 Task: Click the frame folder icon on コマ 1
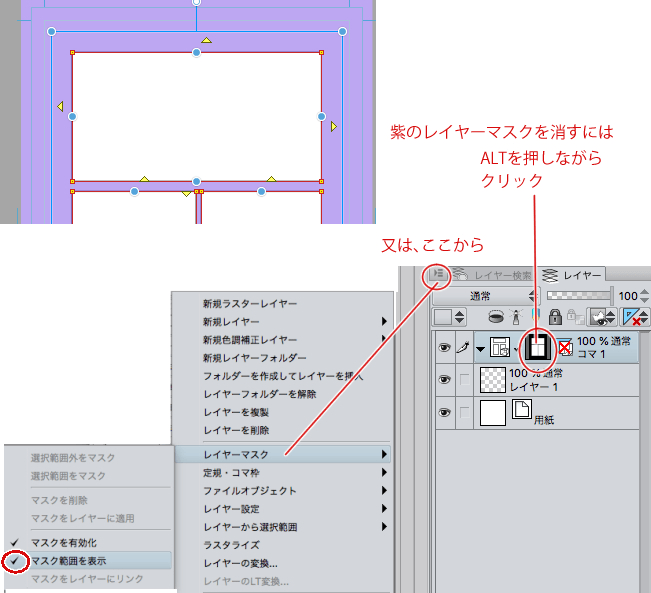tap(500, 348)
